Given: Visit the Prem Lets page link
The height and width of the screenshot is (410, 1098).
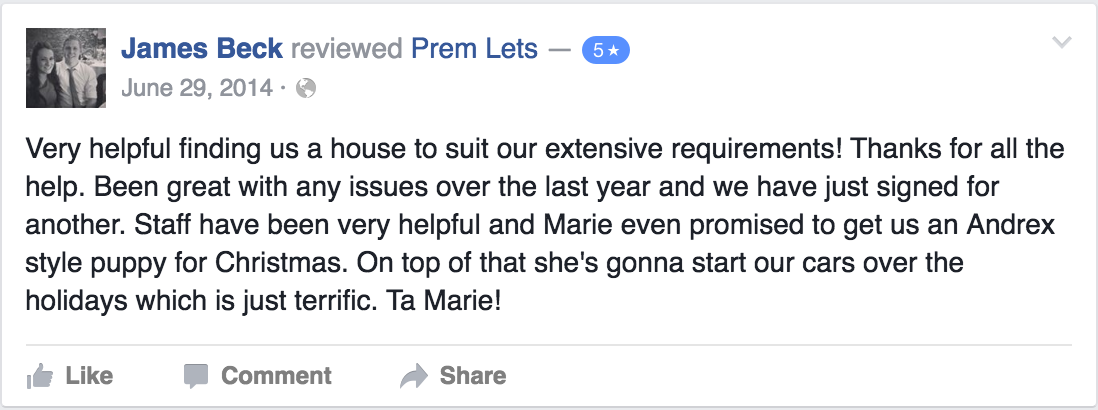Looking at the screenshot, I should (x=474, y=49).
